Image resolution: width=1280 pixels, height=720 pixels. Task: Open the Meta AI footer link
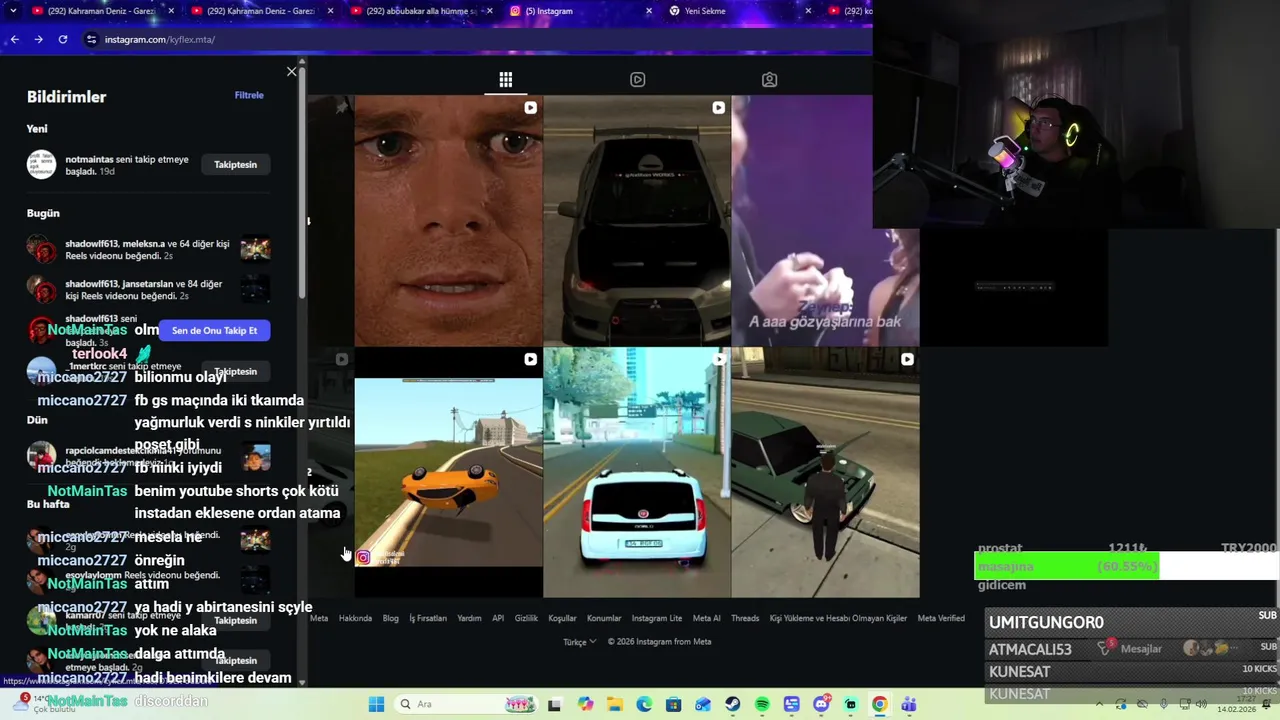(706, 618)
